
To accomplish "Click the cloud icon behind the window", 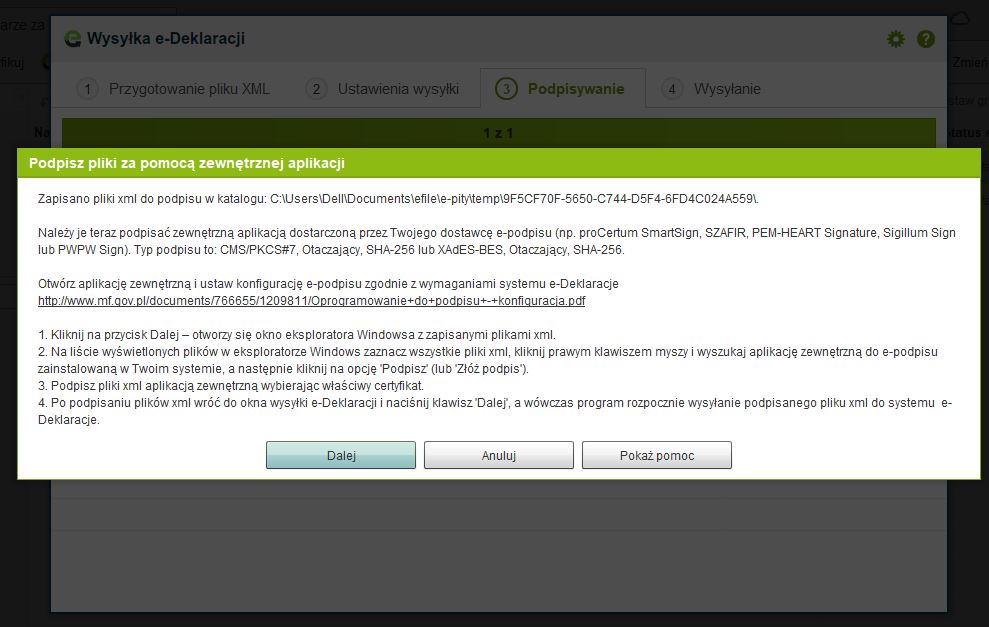I will 959,19.
